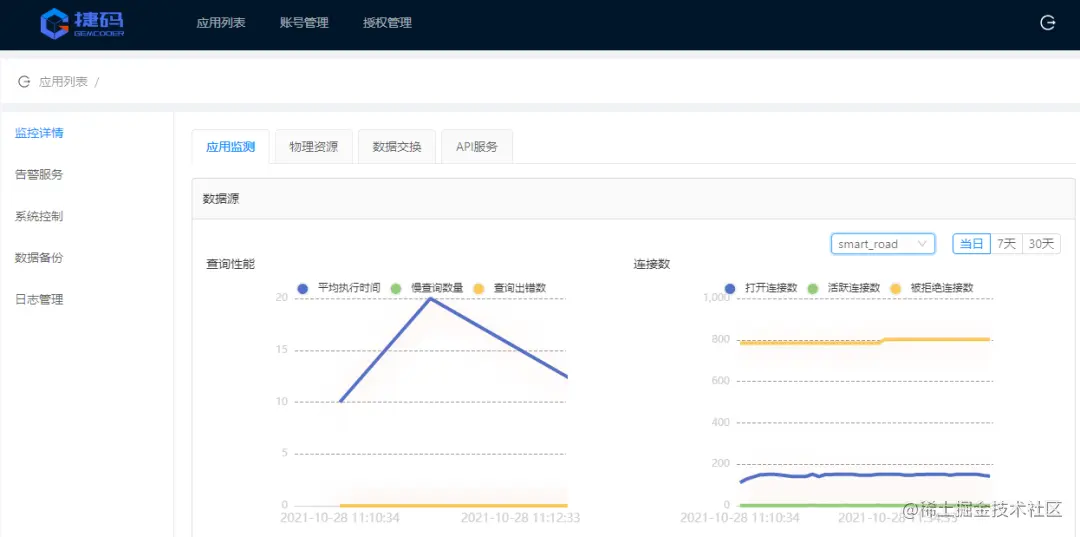Toggle the 被拒绝连接数 legend series
The height and width of the screenshot is (537, 1080).
pyautogui.click(x=932, y=288)
